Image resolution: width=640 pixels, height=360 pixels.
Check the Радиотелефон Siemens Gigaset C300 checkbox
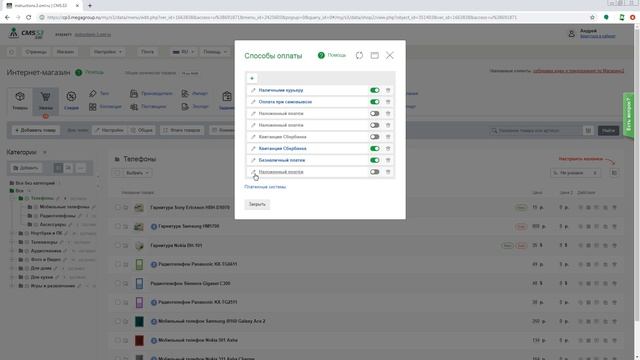(118, 283)
